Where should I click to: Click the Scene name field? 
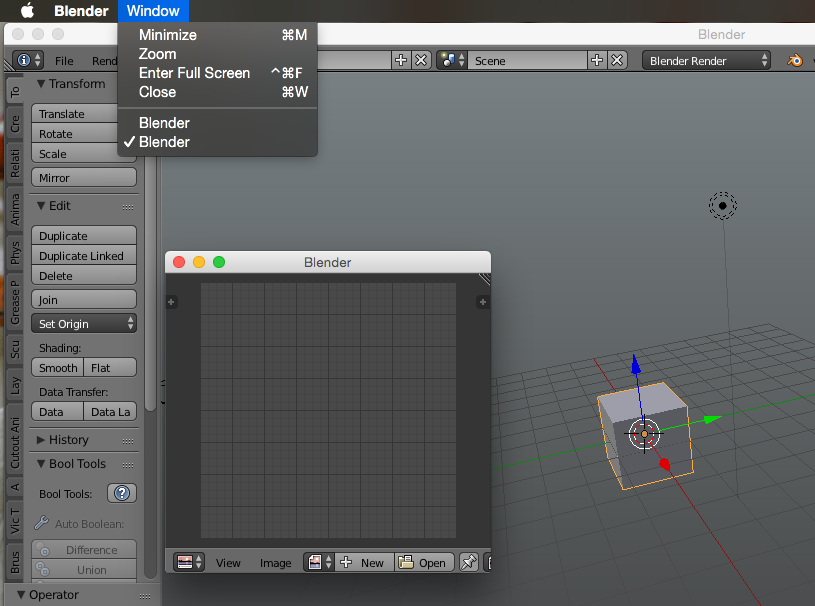[527, 60]
